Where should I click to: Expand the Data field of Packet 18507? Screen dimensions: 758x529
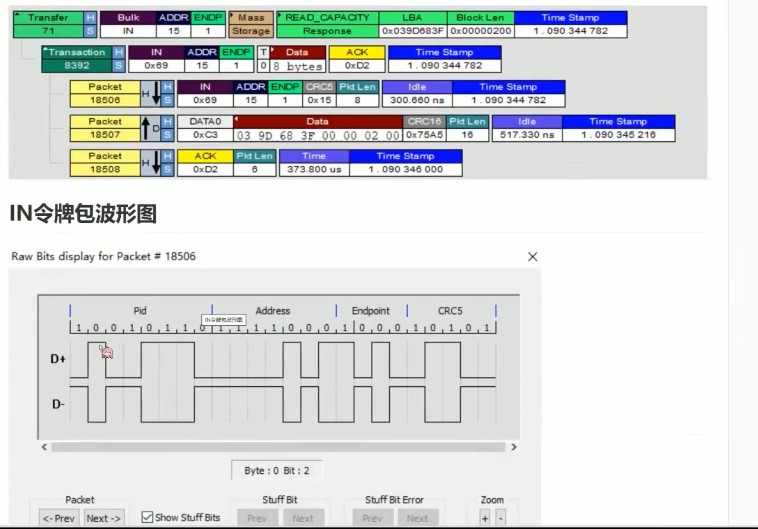tap(239, 121)
